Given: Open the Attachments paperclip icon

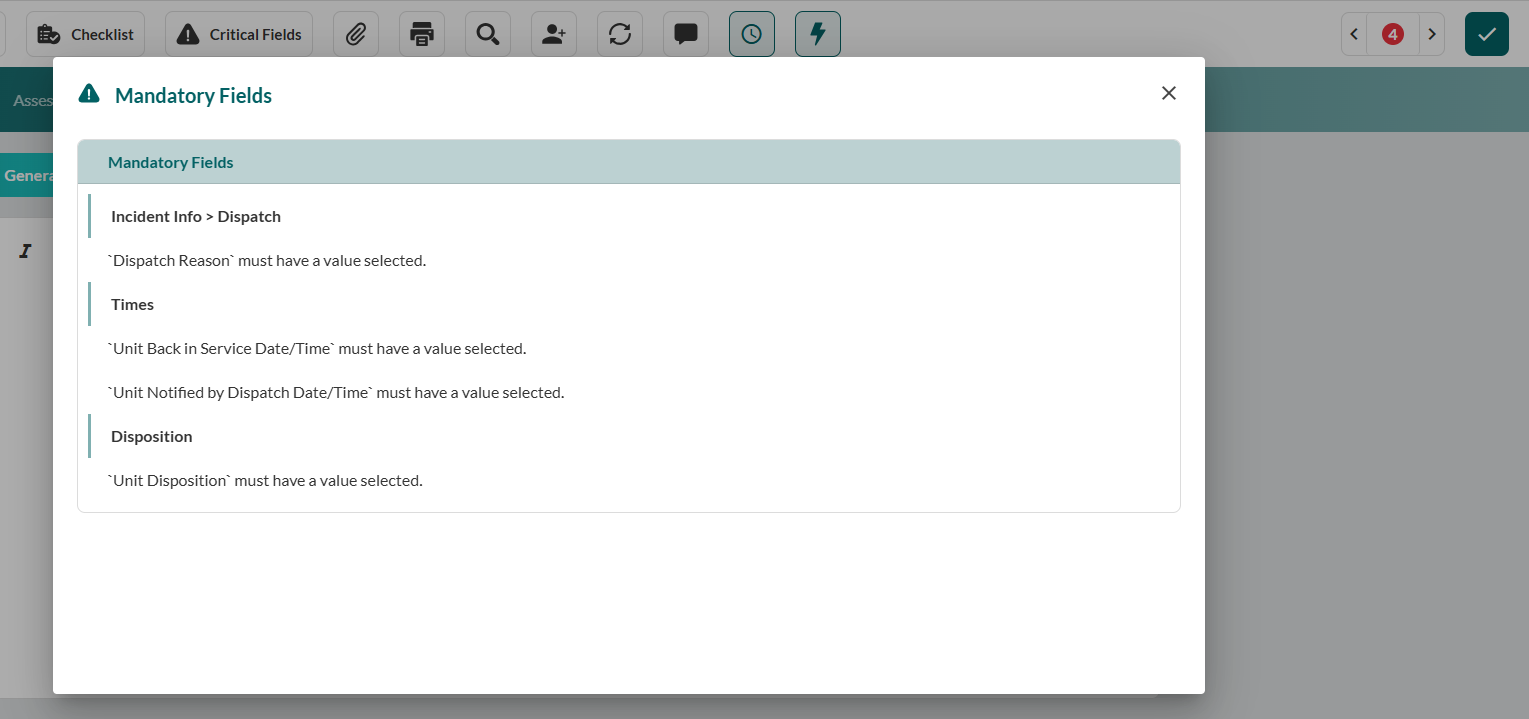Looking at the screenshot, I should tap(355, 33).
